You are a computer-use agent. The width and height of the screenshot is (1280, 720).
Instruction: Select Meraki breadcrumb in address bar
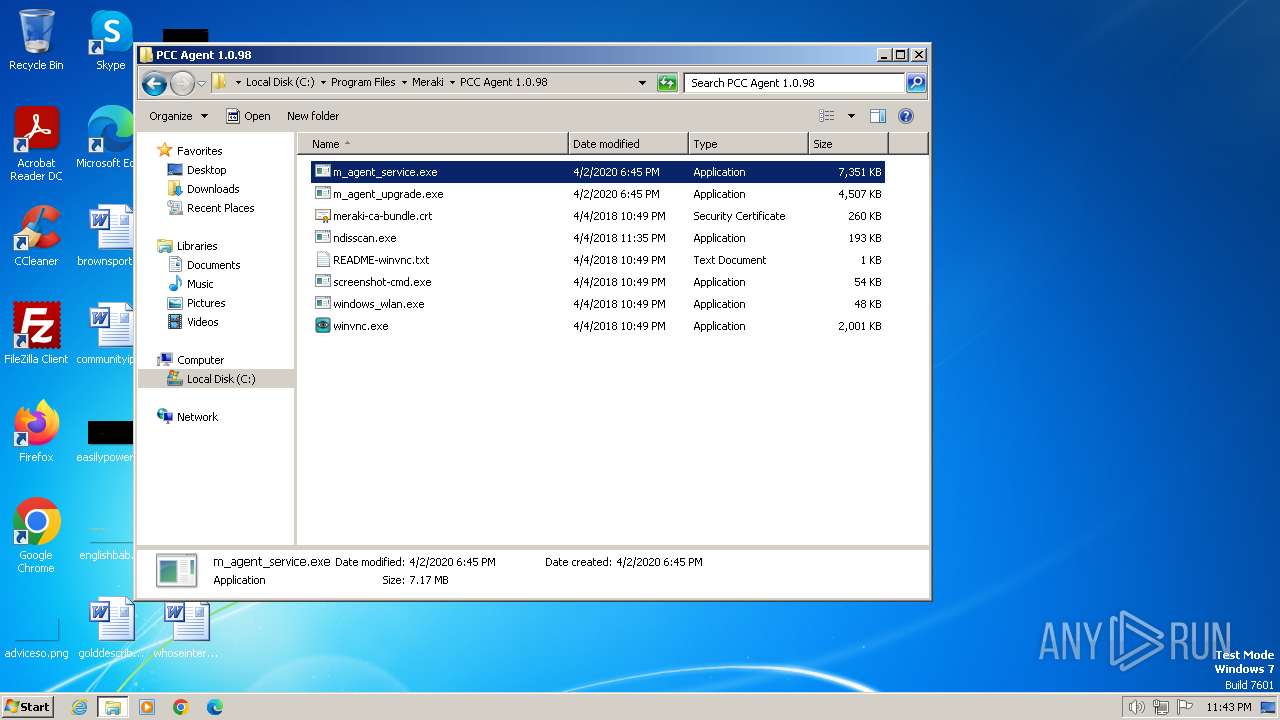(x=428, y=83)
